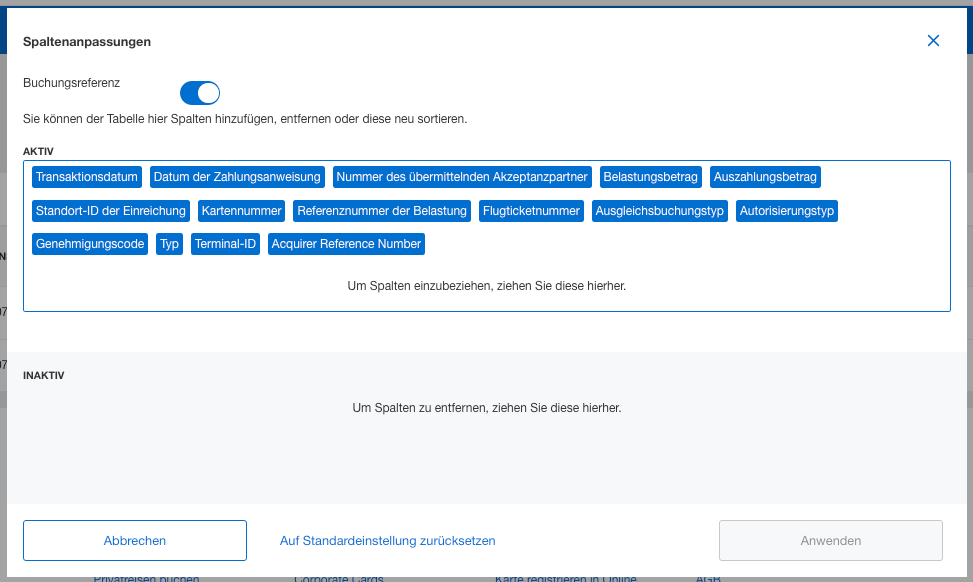
Task: Click the Terminal-ID column chip
Action: tap(225, 244)
